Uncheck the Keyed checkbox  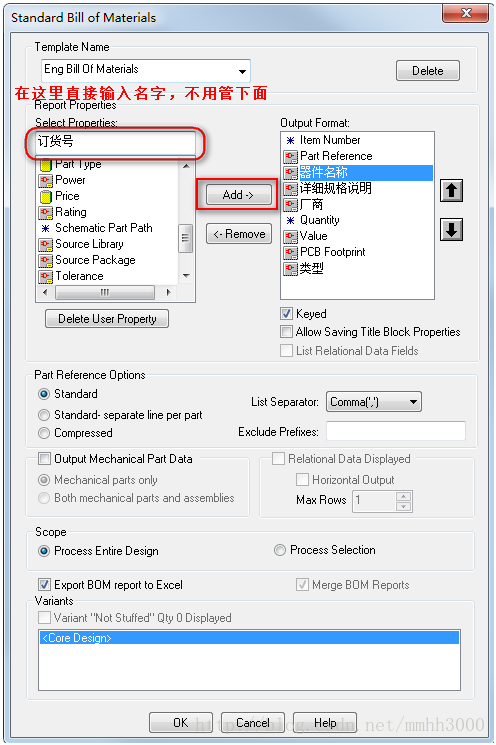(286, 314)
